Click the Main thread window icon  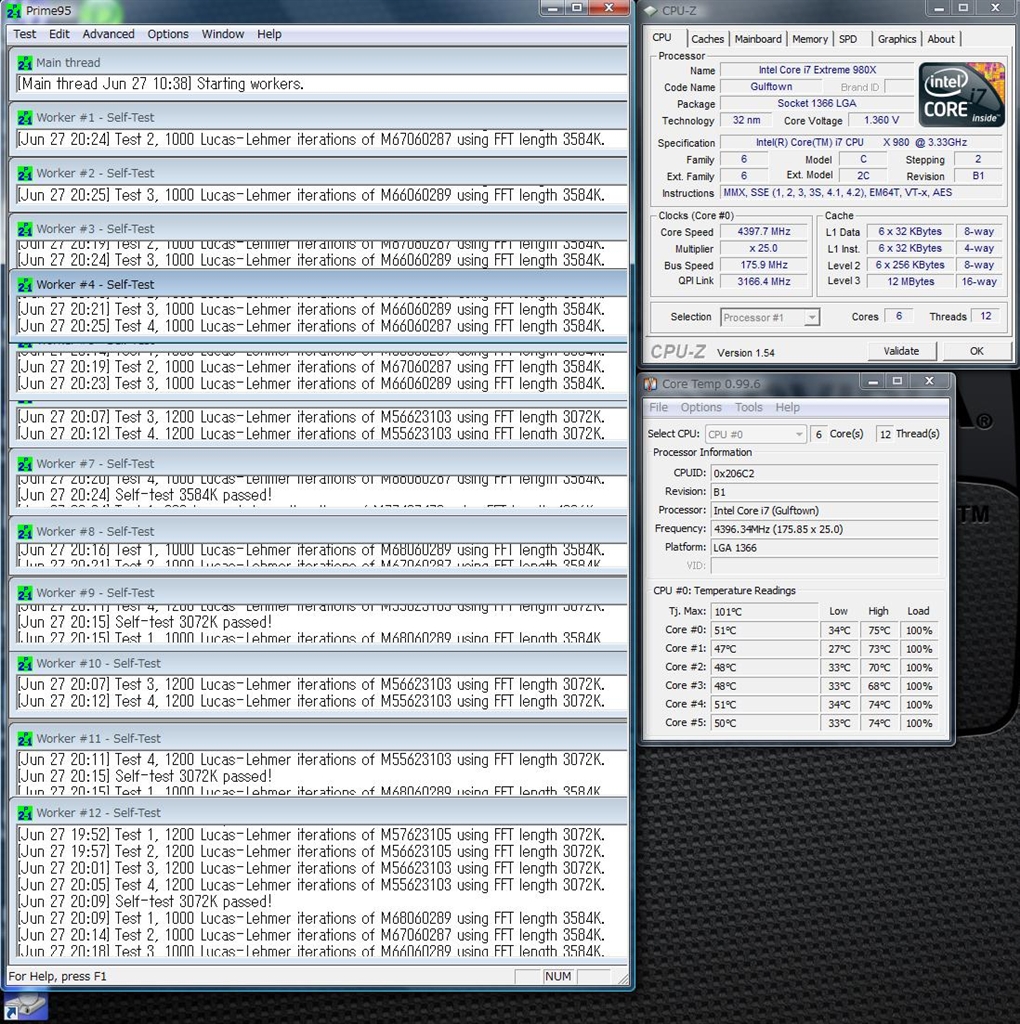[25, 63]
